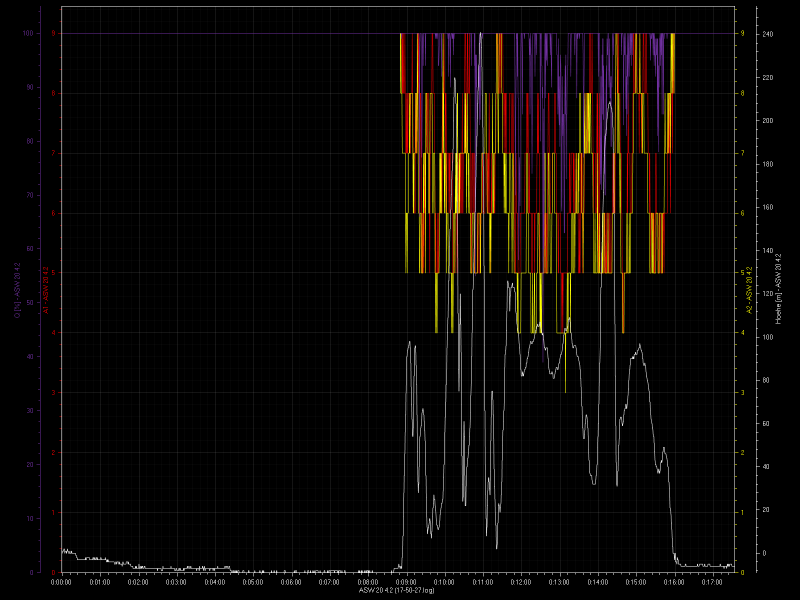Image resolution: width=800 pixels, height=600 pixels.
Task: Select the yellow 2 label on the A2 axis
Action: tap(742, 453)
